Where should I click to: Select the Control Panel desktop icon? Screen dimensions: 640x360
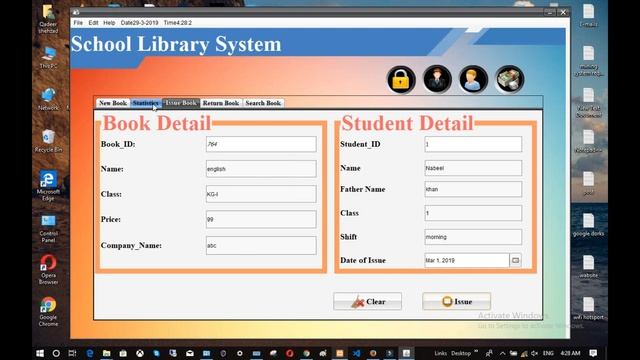pos(48,229)
